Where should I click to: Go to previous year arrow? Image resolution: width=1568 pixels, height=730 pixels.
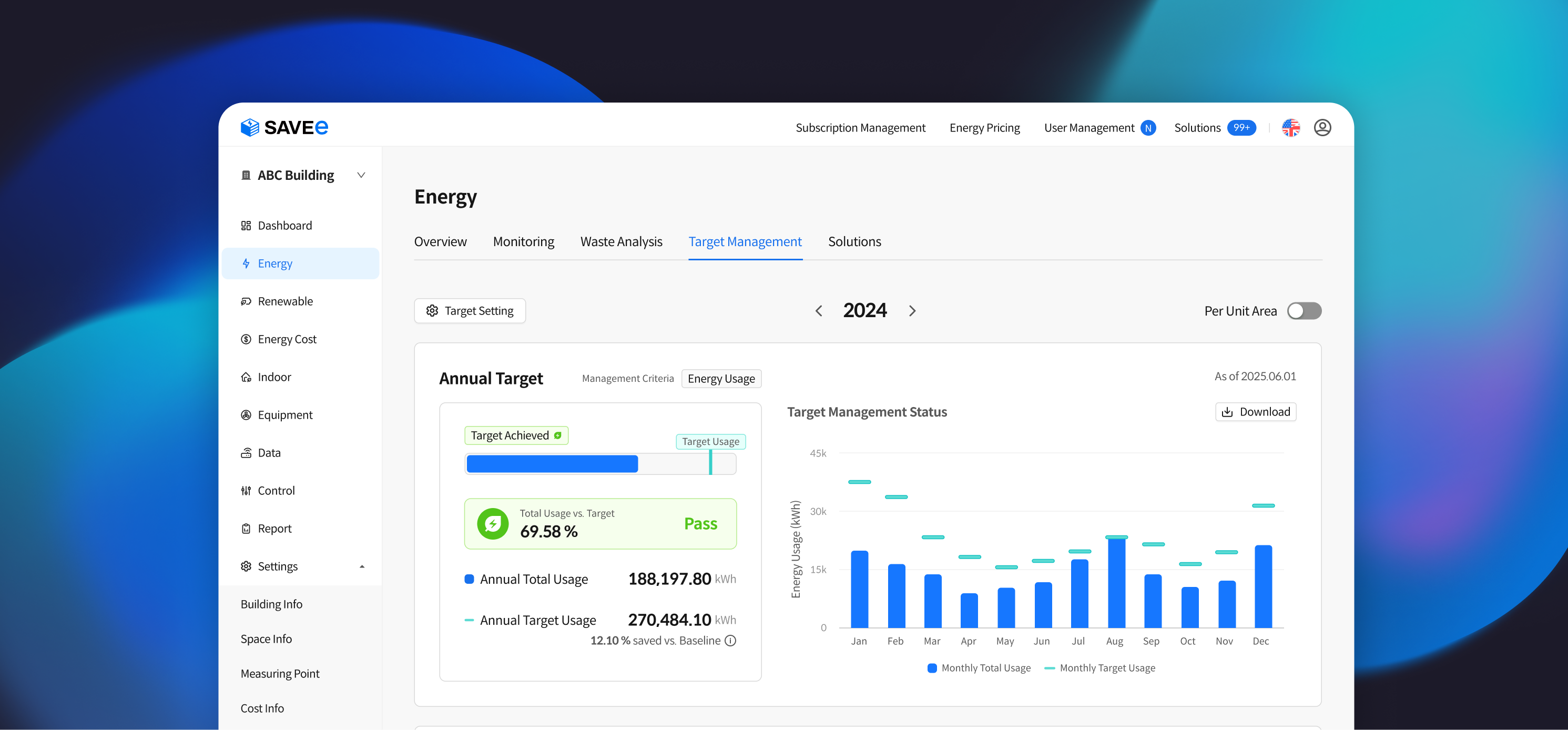(x=819, y=311)
